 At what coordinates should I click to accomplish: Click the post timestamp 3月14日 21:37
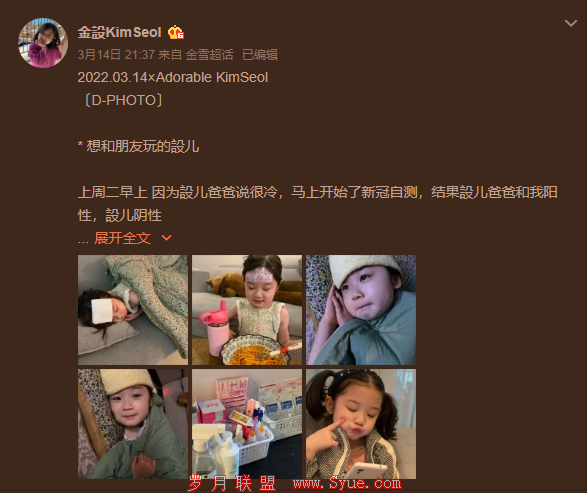(x=116, y=55)
